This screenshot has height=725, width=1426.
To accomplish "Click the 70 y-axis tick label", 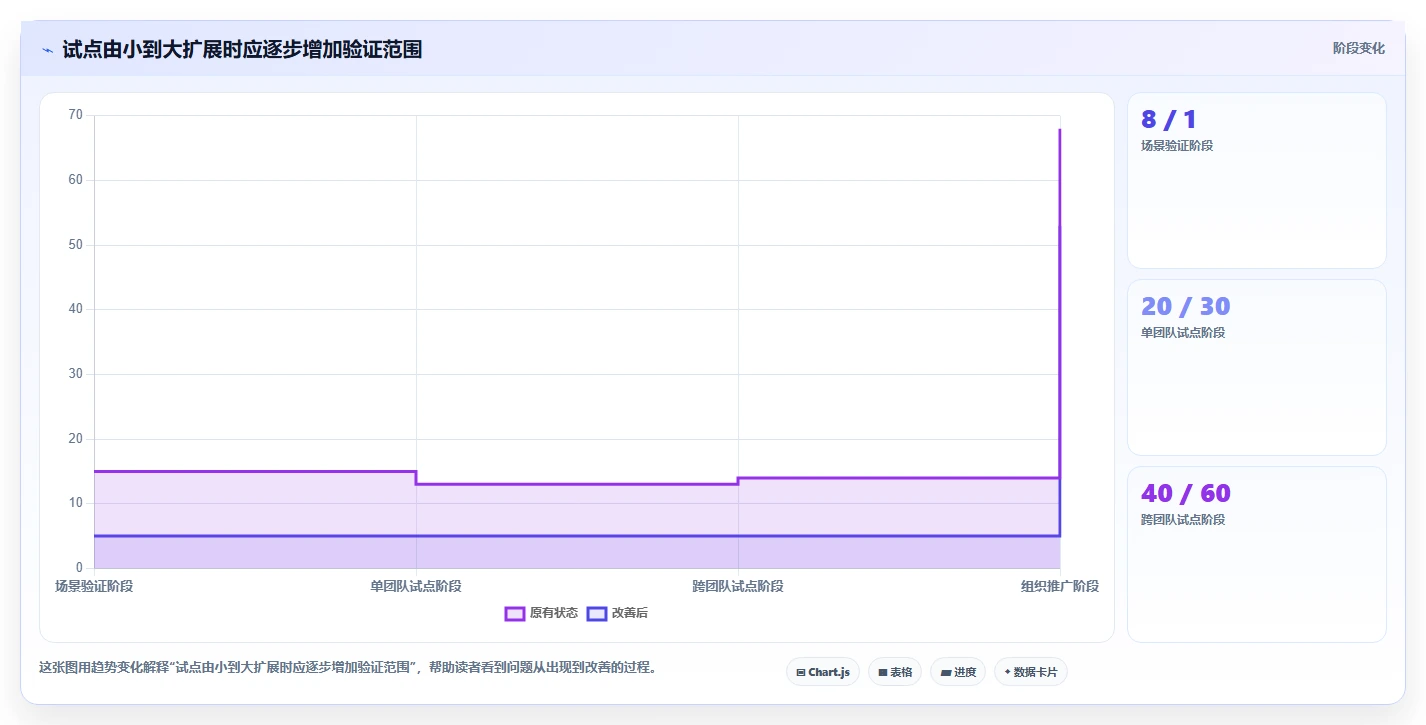I will coord(76,115).
